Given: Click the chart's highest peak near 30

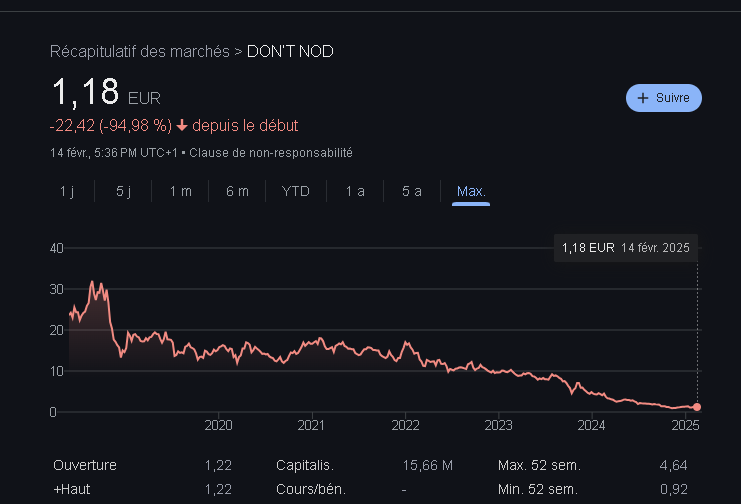Looking at the screenshot, I should pyautogui.click(x=93, y=283).
